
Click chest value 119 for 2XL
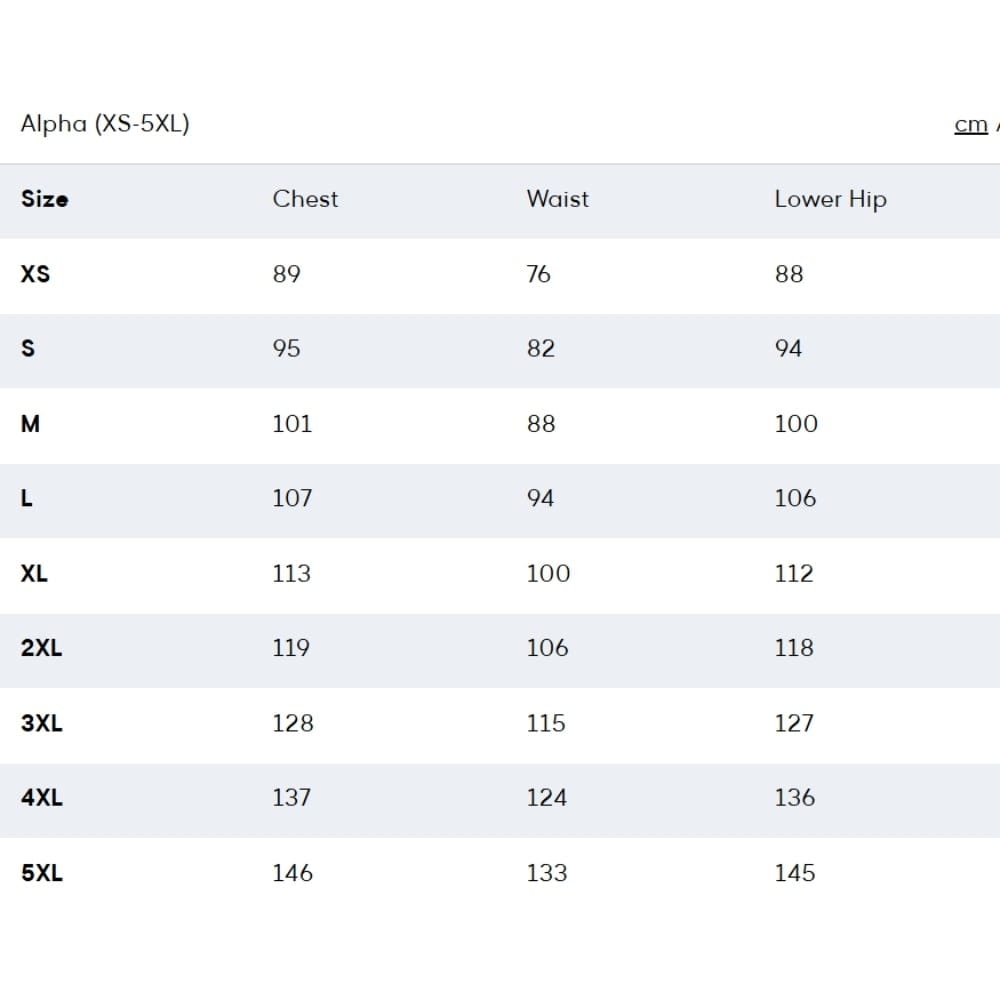[291, 648]
